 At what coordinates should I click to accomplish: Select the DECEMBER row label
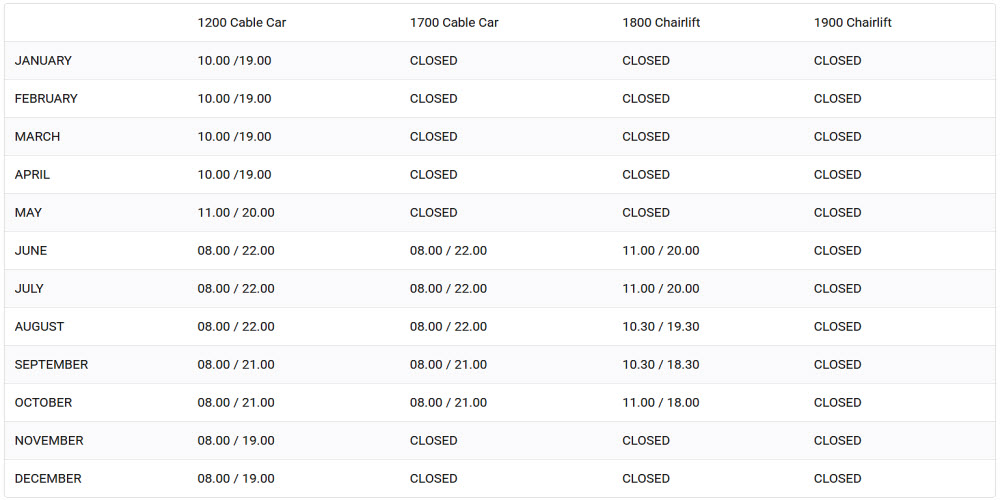48,478
